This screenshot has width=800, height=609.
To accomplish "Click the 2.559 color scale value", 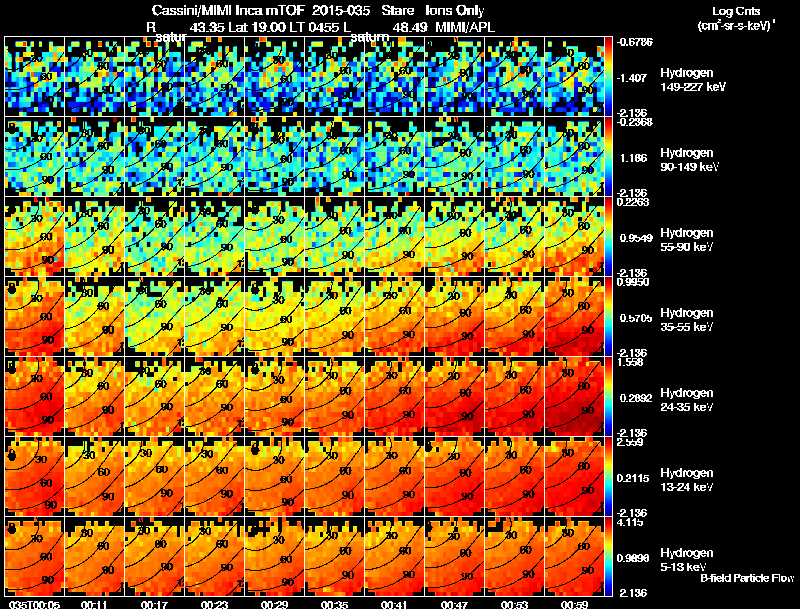I will click(x=630, y=442).
